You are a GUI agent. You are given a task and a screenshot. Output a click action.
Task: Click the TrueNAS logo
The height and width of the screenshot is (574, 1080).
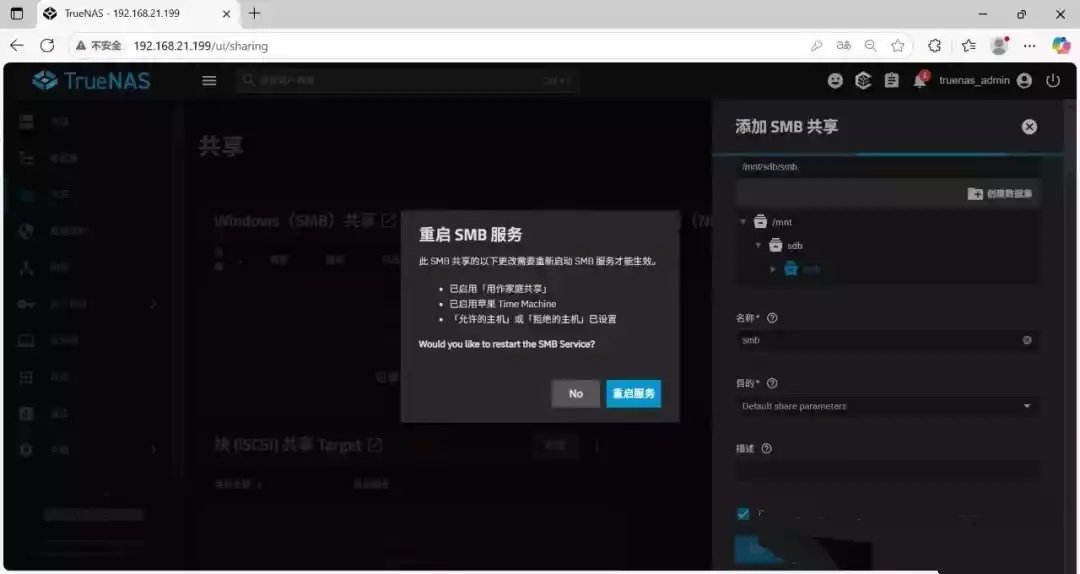coord(91,81)
